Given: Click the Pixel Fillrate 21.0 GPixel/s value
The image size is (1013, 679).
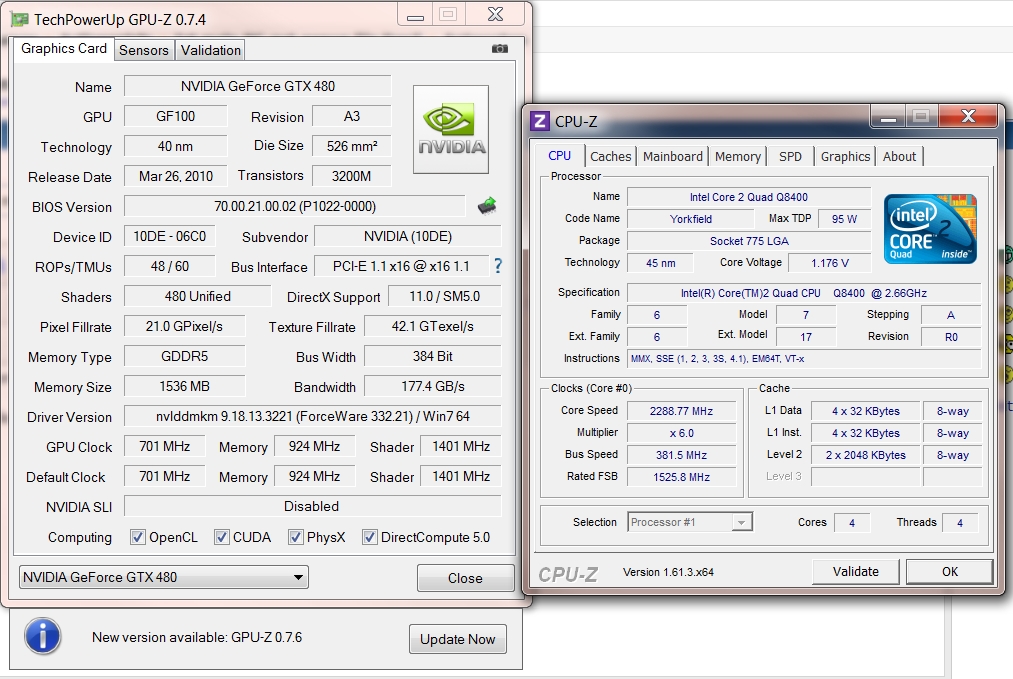Looking at the screenshot, I should click(184, 326).
